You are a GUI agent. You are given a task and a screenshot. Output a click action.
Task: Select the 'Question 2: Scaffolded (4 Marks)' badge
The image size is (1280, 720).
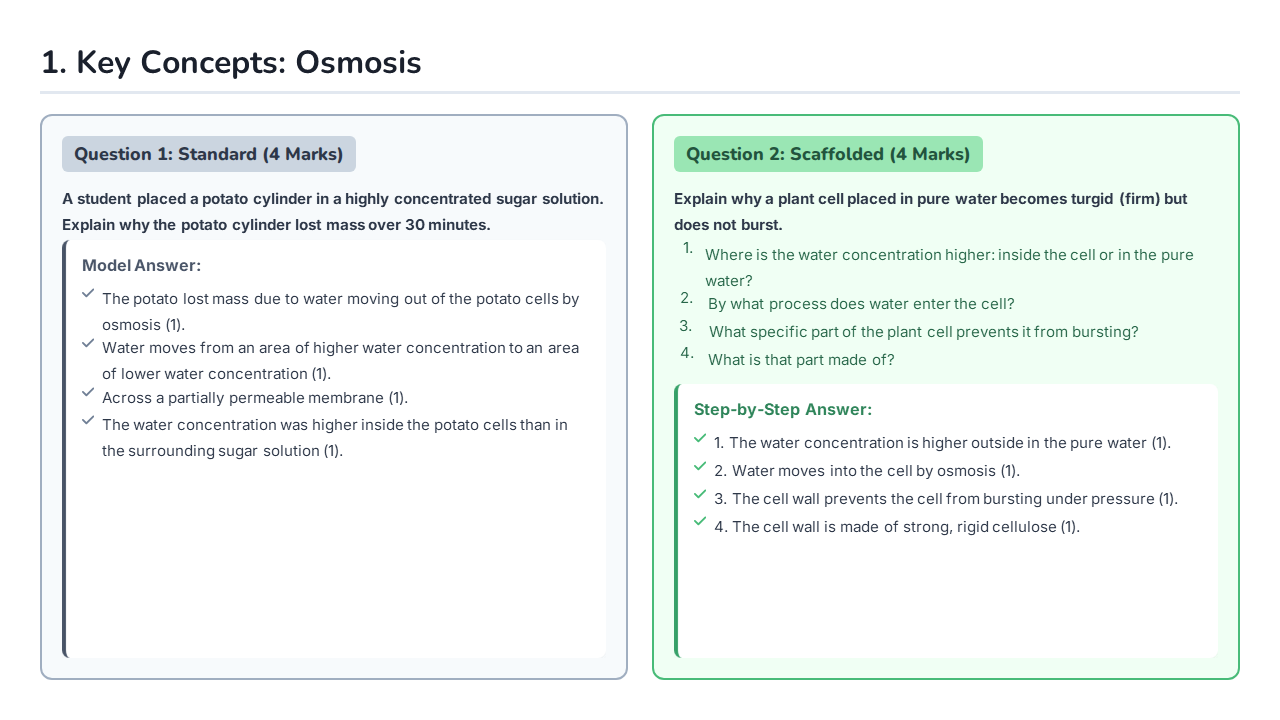(828, 154)
